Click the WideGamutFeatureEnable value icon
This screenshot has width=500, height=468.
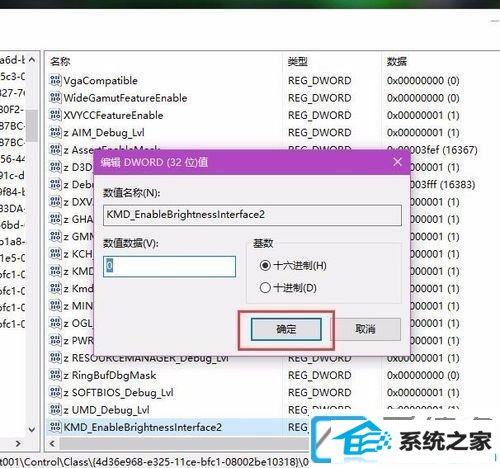click(x=55, y=98)
